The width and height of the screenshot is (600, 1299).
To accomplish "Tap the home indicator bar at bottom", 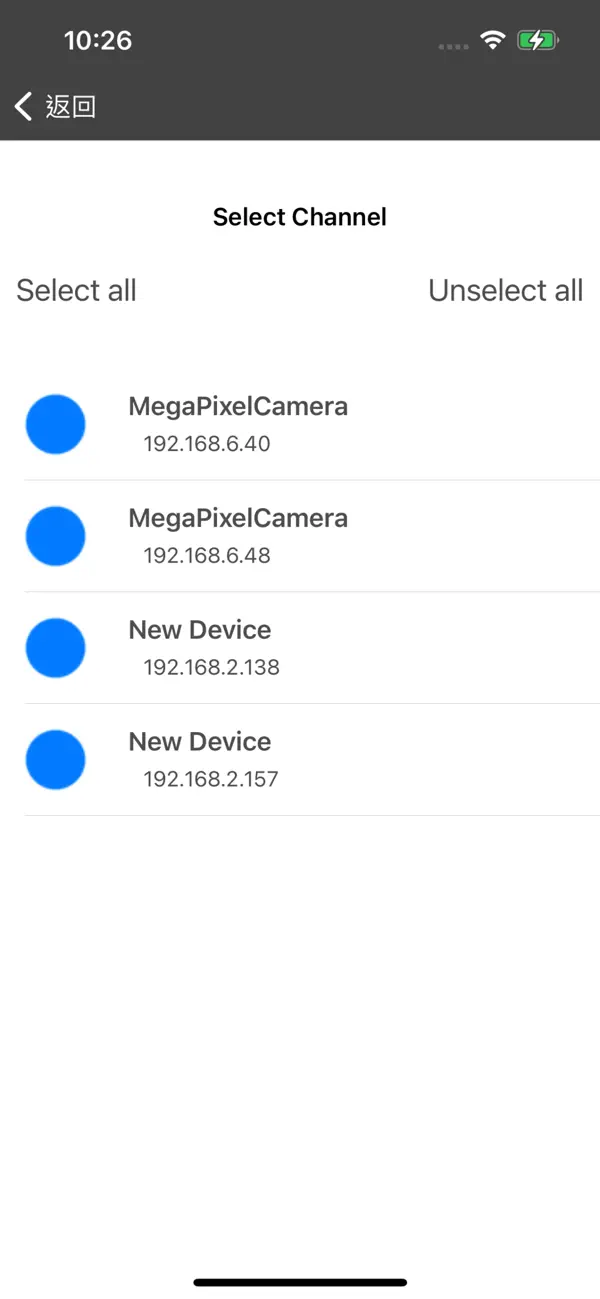I will (x=300, y=1282).
